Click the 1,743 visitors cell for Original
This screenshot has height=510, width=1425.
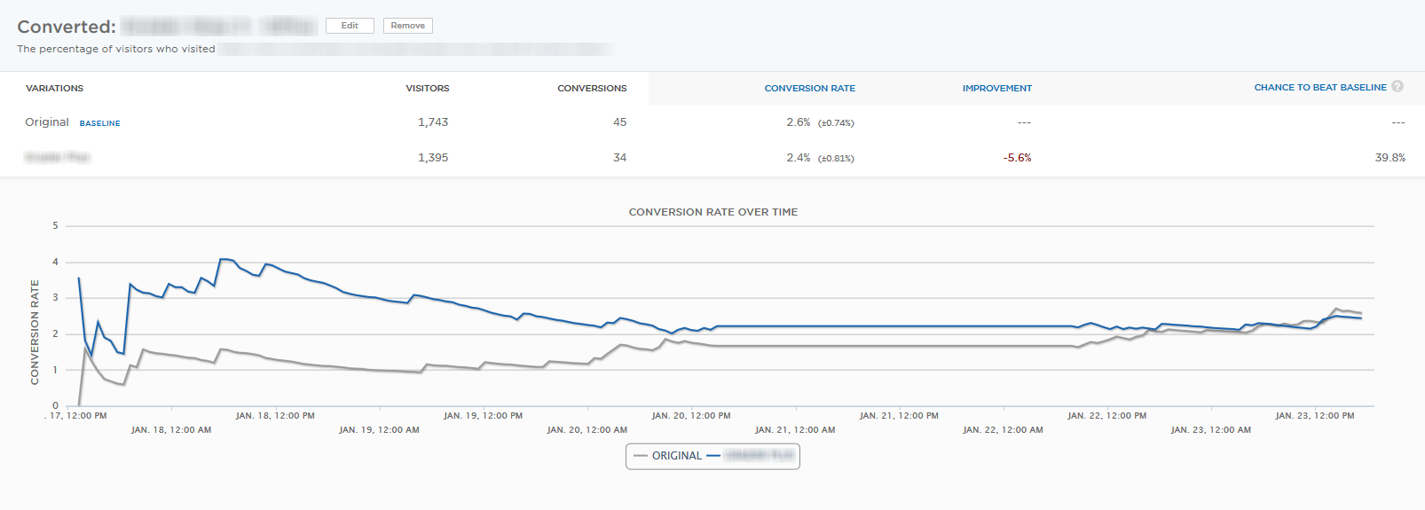432,122
